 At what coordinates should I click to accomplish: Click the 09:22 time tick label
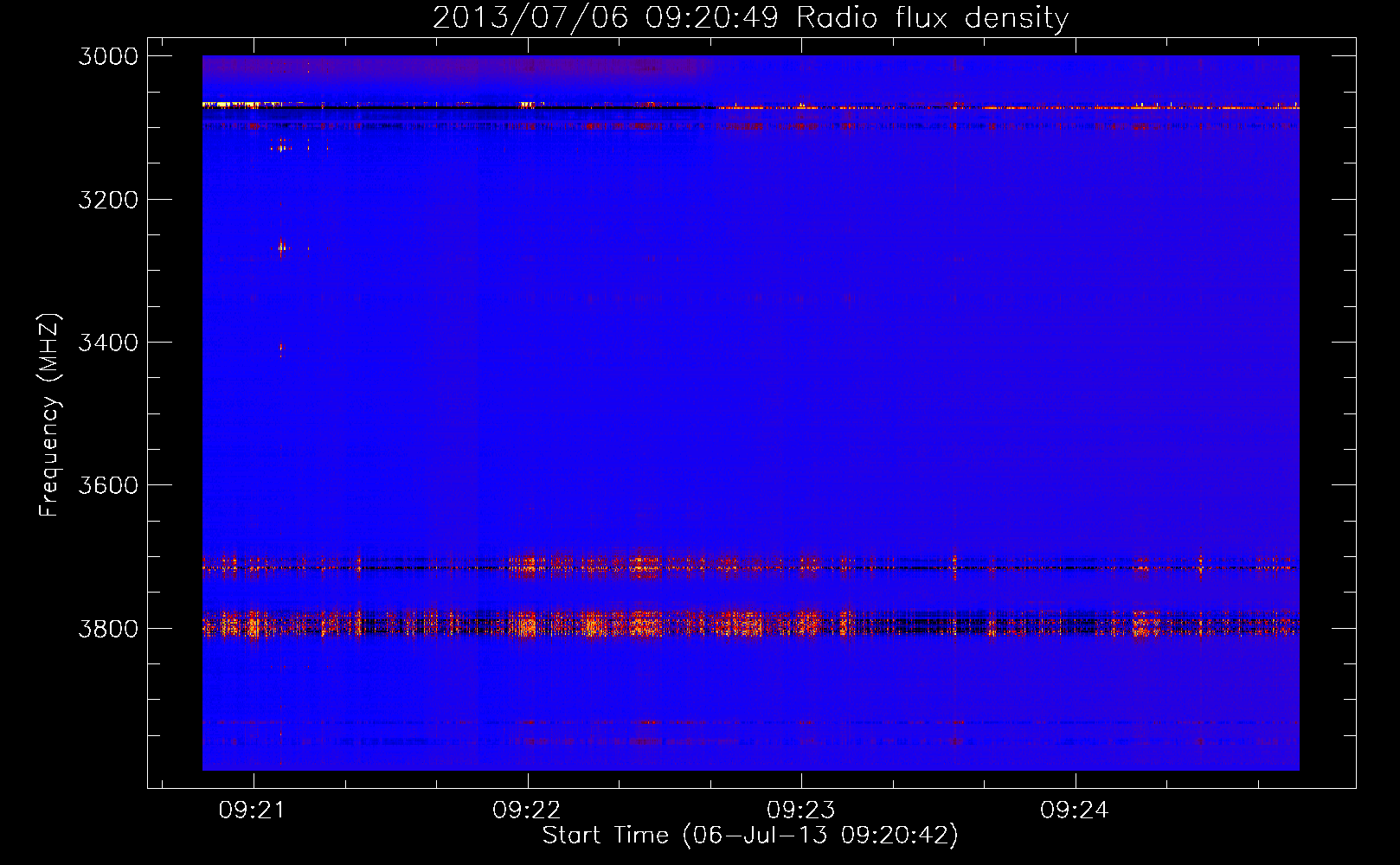click(527, 811)
